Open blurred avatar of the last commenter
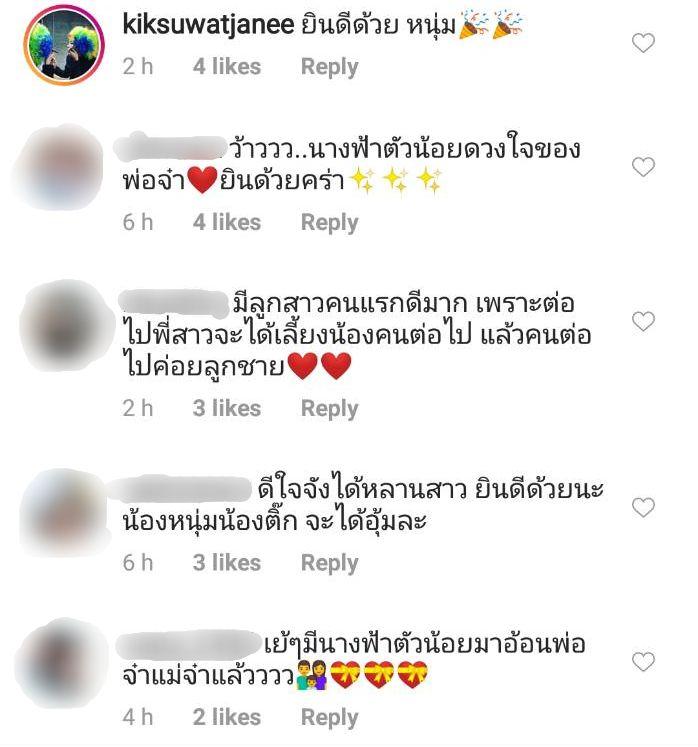 (62, 663)
